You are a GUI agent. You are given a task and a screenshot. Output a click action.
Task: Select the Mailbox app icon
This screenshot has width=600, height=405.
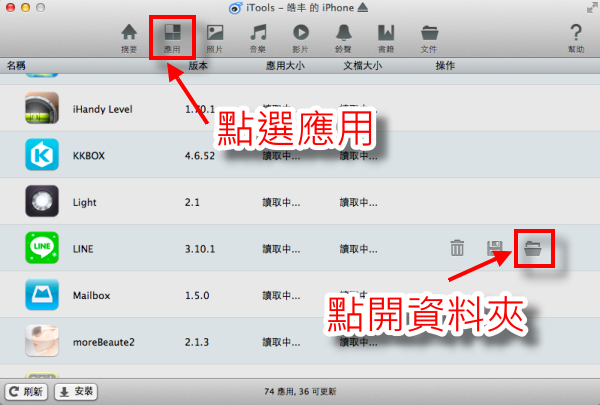[42, 295]
